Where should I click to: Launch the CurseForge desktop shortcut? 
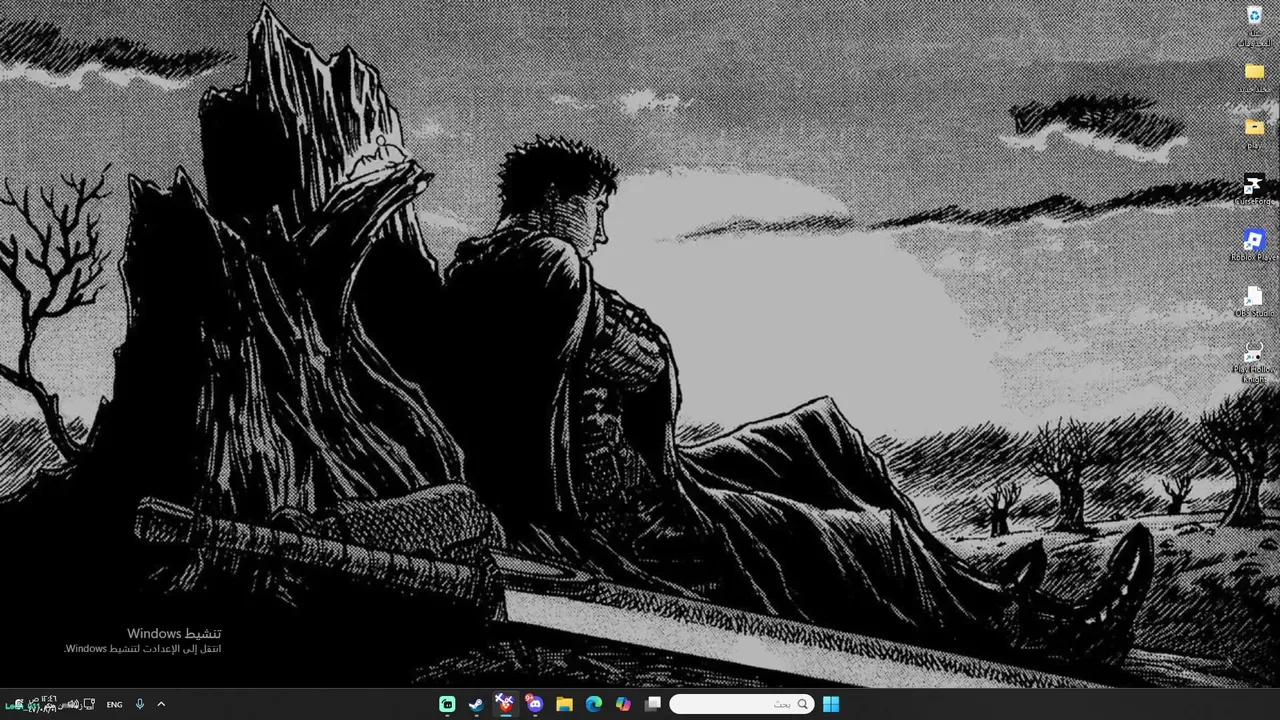click(x=1254, y=190)
